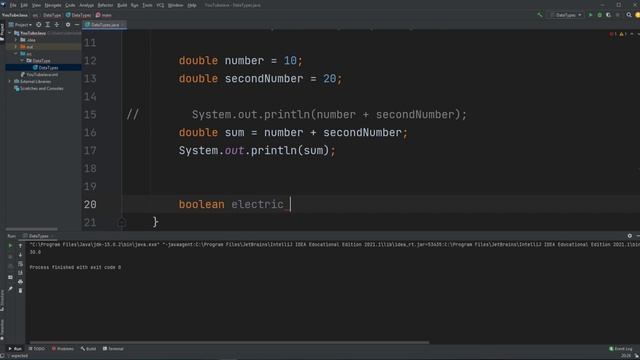The image size is (640, 360).
Task: Open the Tools menu
Action: pos(147,5)
